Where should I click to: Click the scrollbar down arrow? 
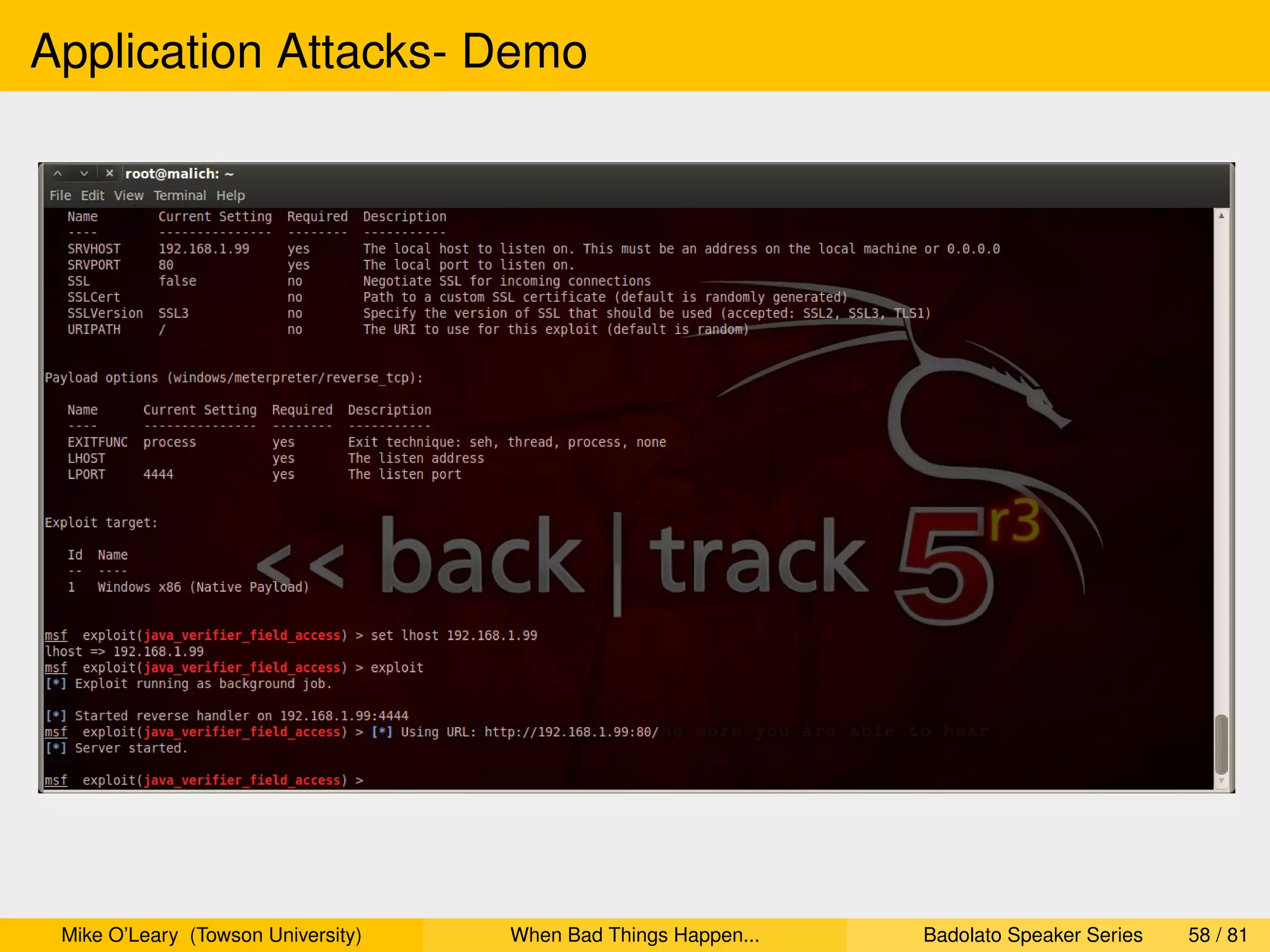[x=1221, y=782]
